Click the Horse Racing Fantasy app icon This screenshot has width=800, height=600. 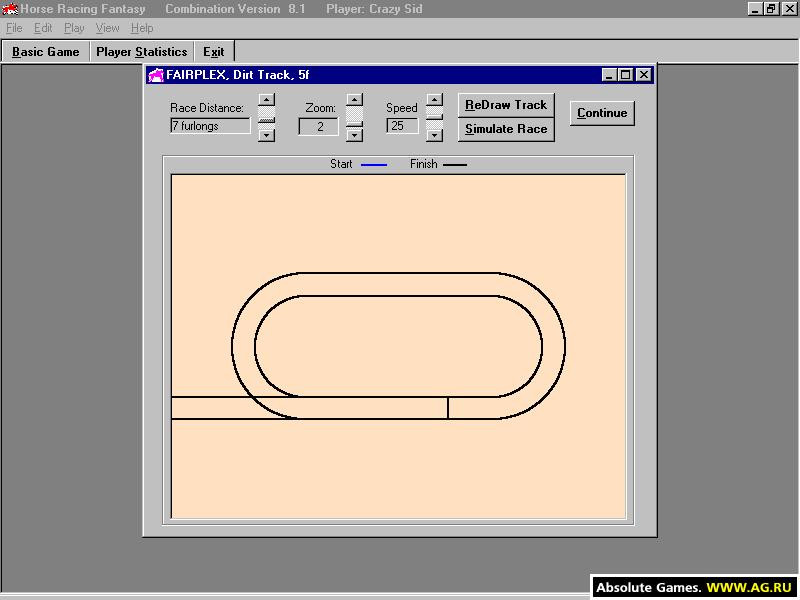pyautogui.click(x=10, y=9)
